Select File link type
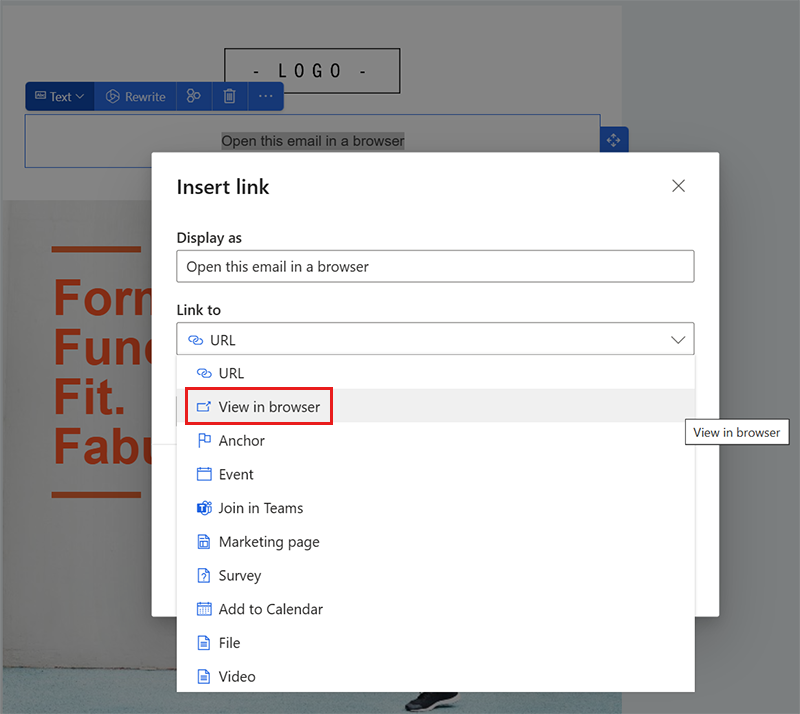The height and width of the screenshot is (714, 800). [x=435, y=643]
